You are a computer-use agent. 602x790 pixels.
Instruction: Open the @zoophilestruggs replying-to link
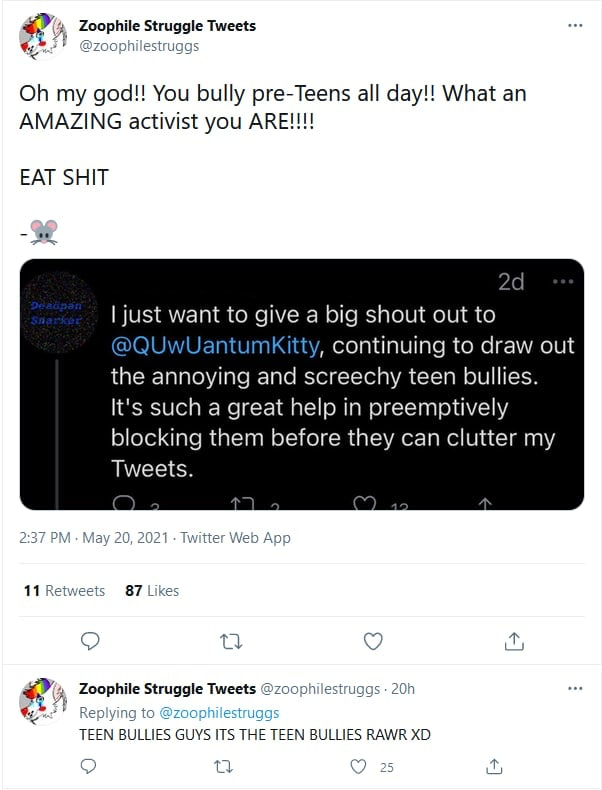(219, 712)
